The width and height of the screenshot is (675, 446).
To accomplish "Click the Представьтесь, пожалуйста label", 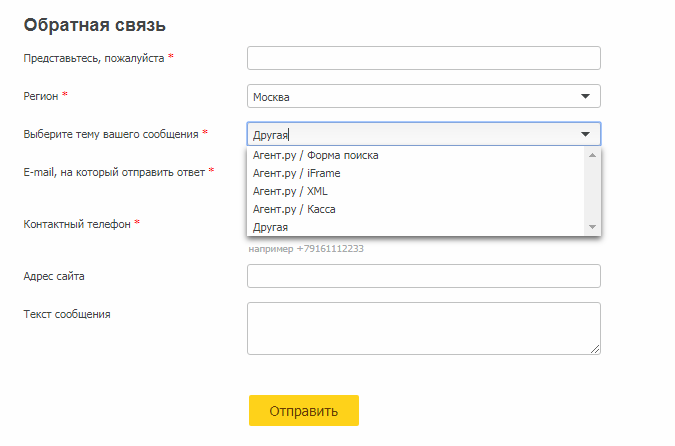I will point(94,58).
